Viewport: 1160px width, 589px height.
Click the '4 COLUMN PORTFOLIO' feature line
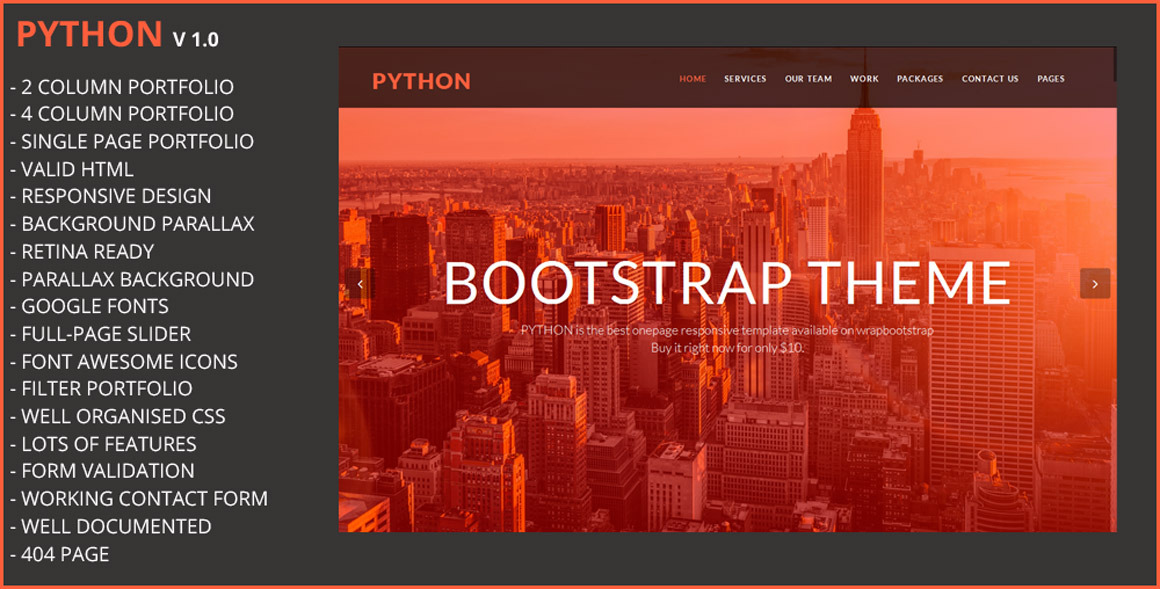(122, 114)
